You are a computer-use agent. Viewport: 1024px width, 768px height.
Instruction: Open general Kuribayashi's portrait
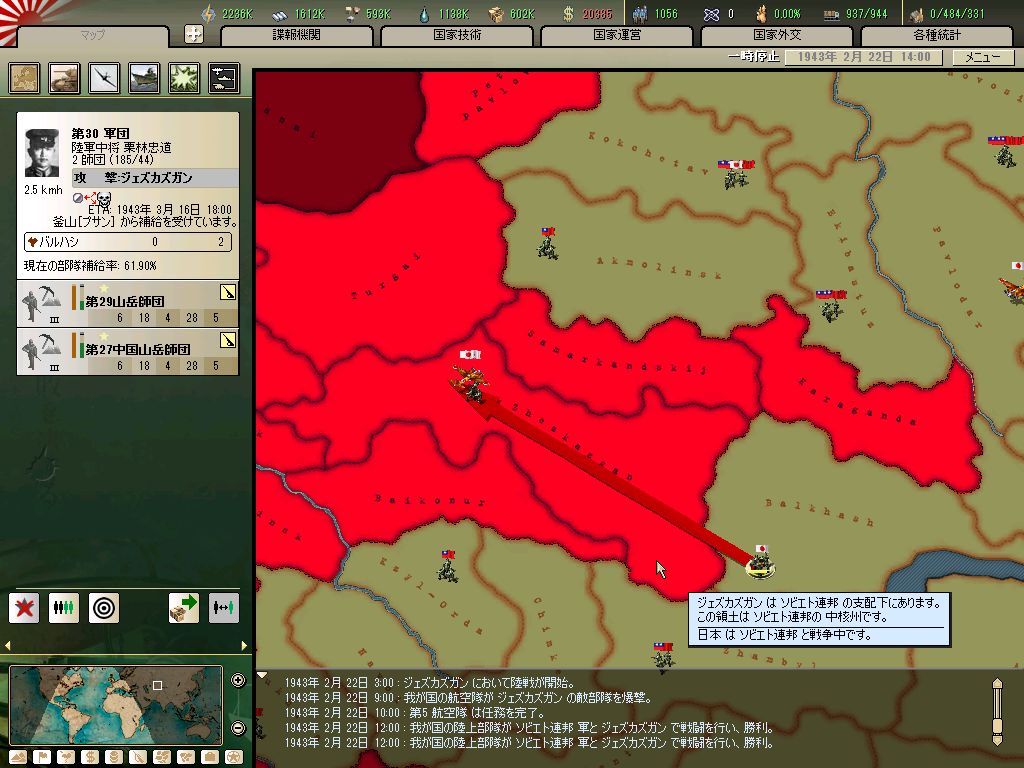pyautogui.click(x=42, y=153)
